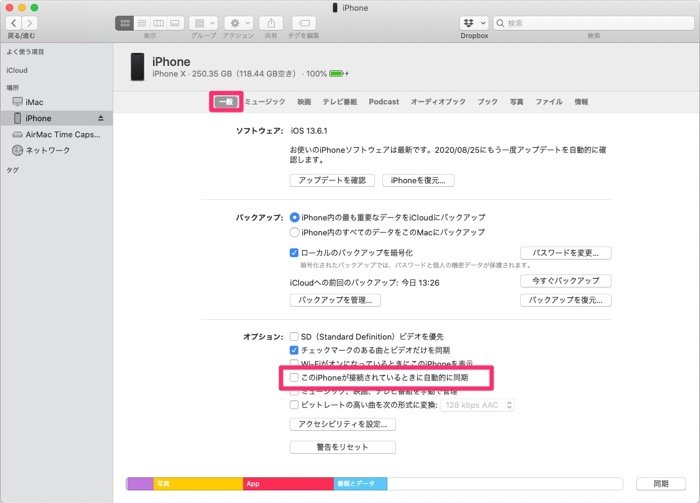The width and height of the screenshot is (700, 503).
Task: Click the battery status icon
Action: pos(338,74)
